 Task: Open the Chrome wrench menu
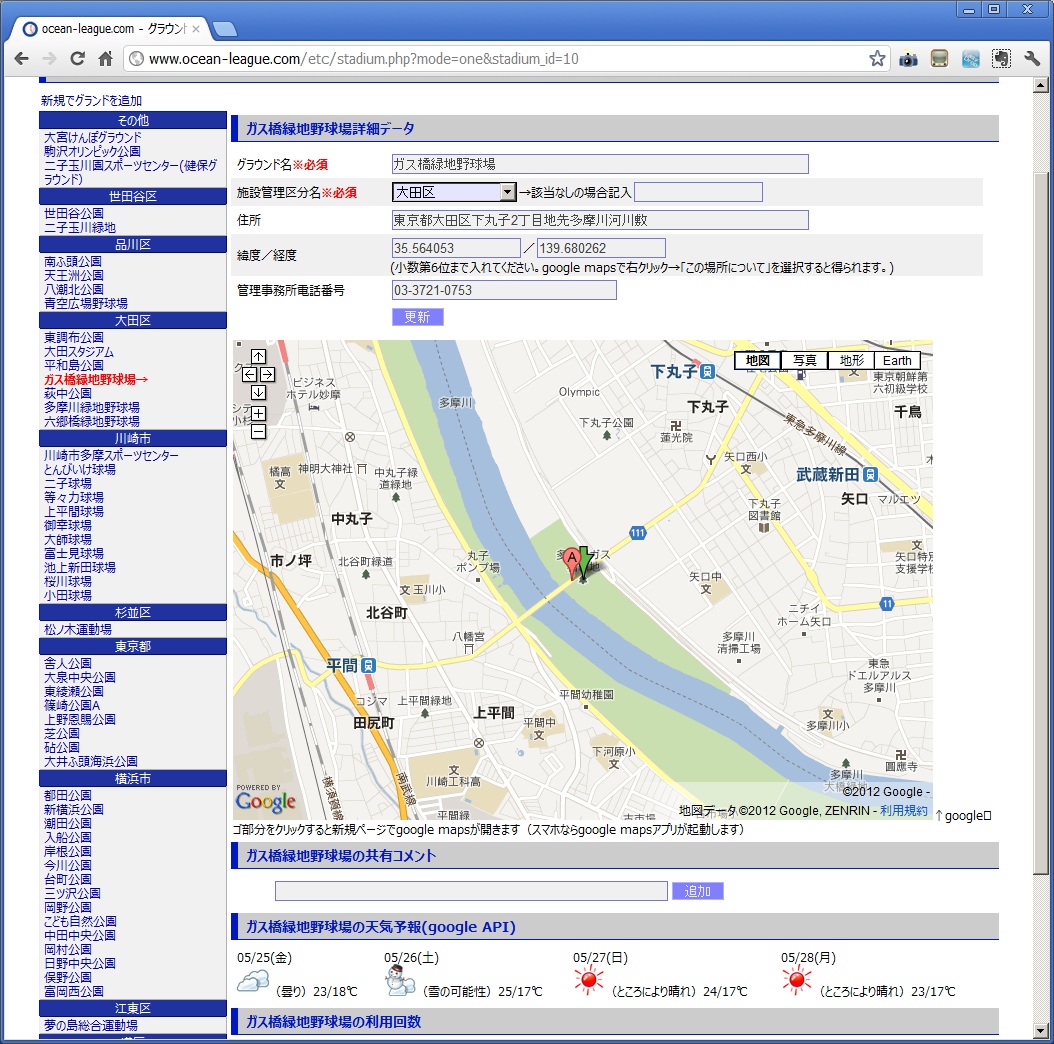pyautogui.click(x=1033, y=59)
